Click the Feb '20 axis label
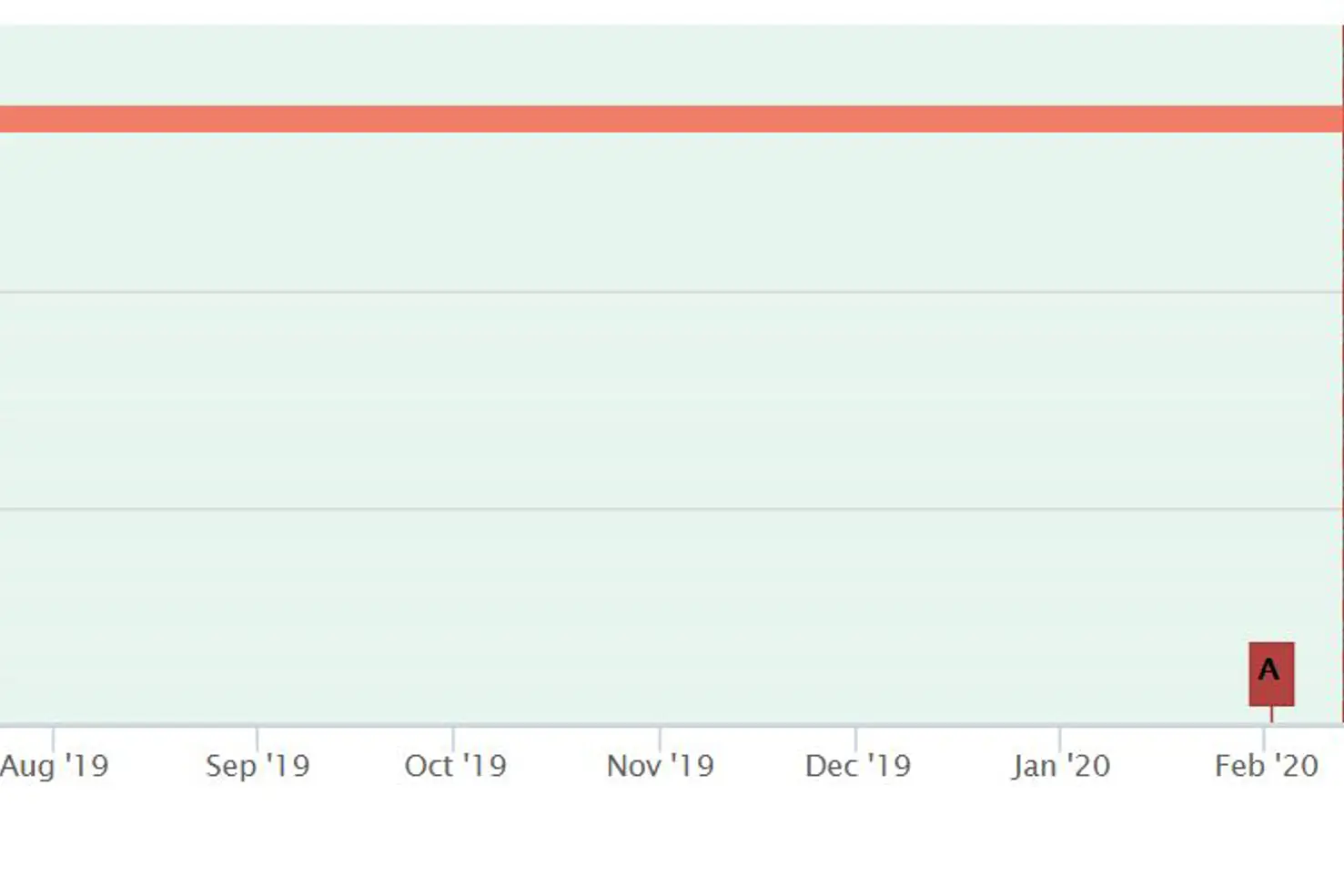This screenshot has height=896, width=1344. point(1266,766)
